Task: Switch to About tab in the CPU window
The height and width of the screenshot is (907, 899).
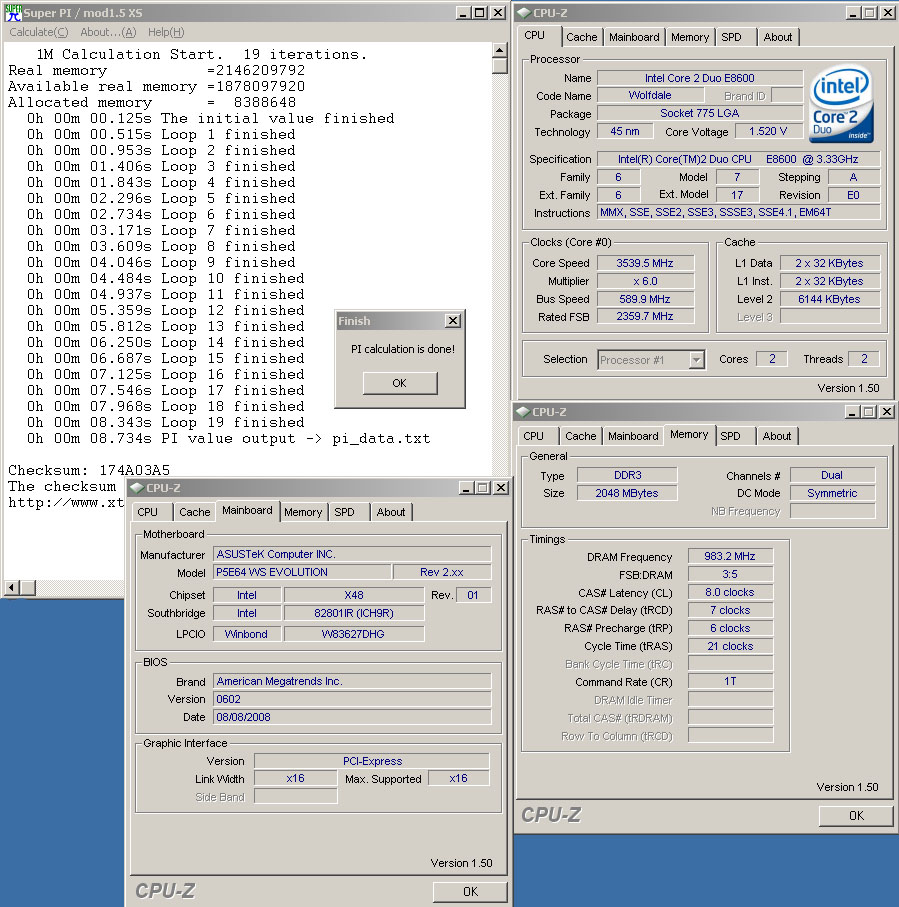Action: tap(778, 37)
